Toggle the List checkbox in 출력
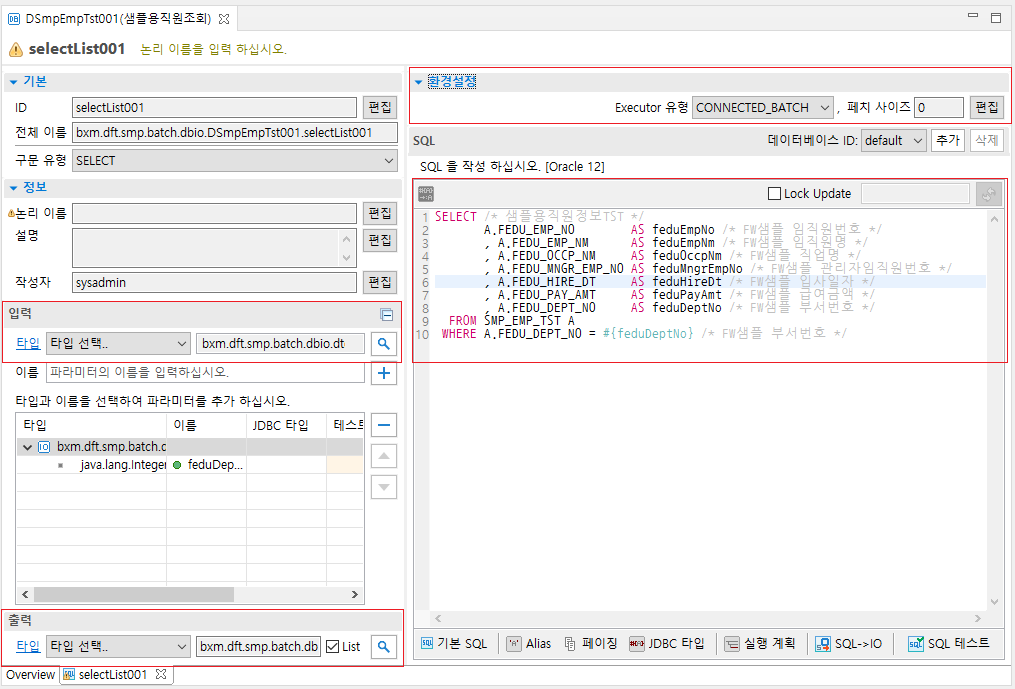 (x=333, y=646)
